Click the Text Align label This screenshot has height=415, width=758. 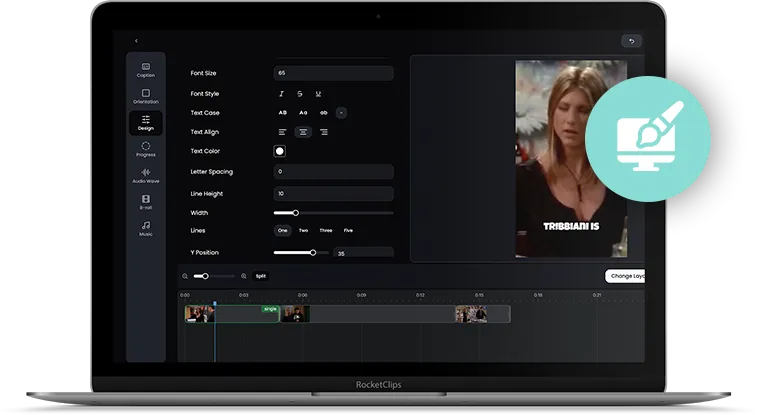(x=204, y=132)
